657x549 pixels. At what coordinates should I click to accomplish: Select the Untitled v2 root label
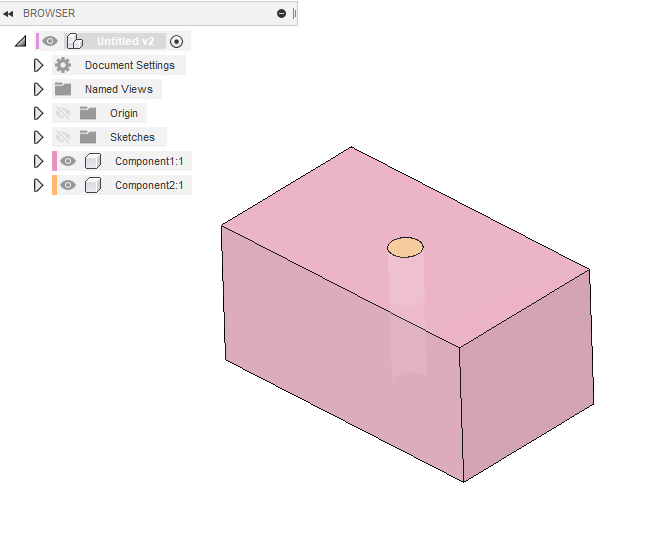click(125, 41)
